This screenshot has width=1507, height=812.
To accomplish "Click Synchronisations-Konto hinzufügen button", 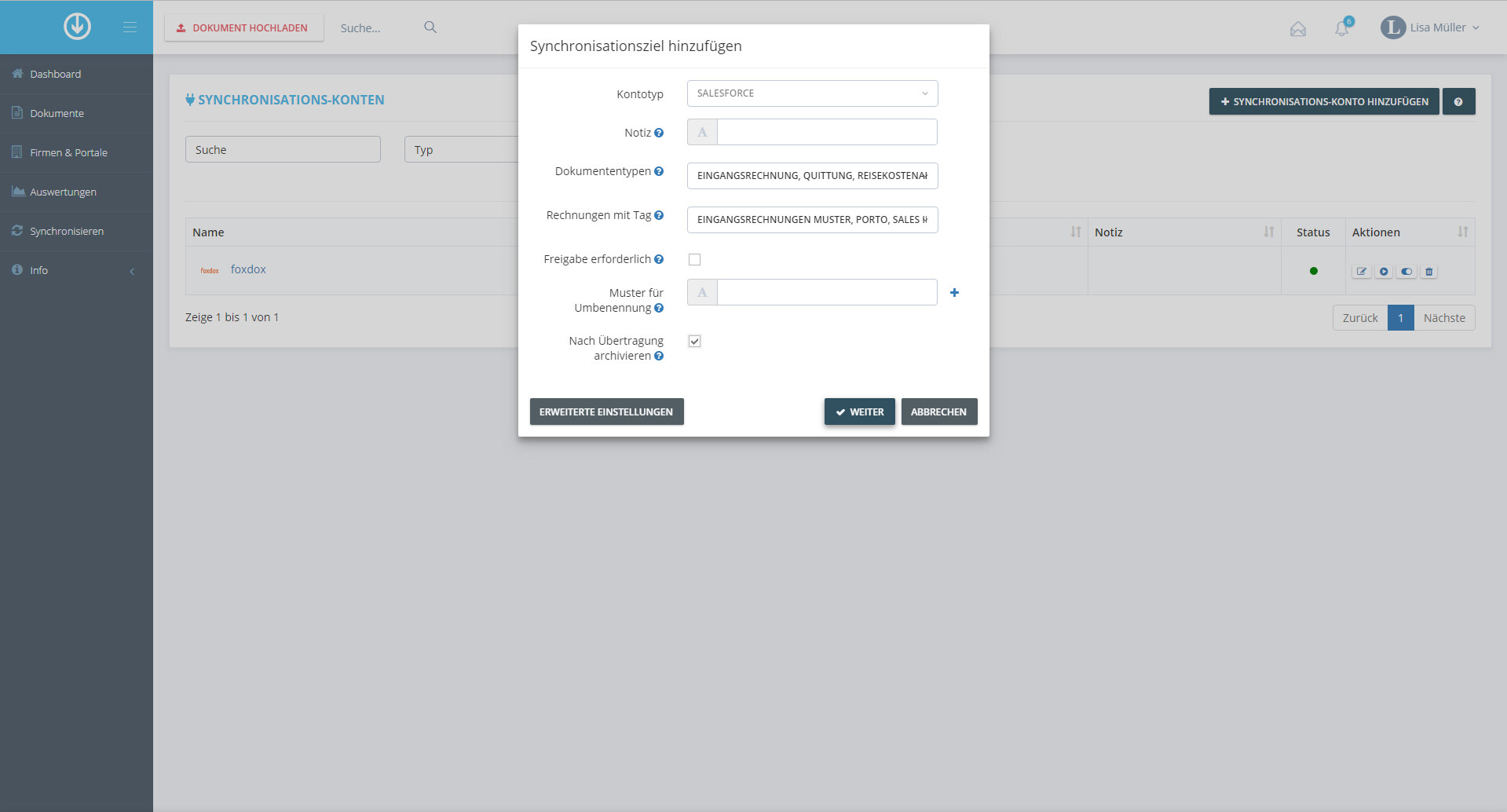I will point(1323,102).
